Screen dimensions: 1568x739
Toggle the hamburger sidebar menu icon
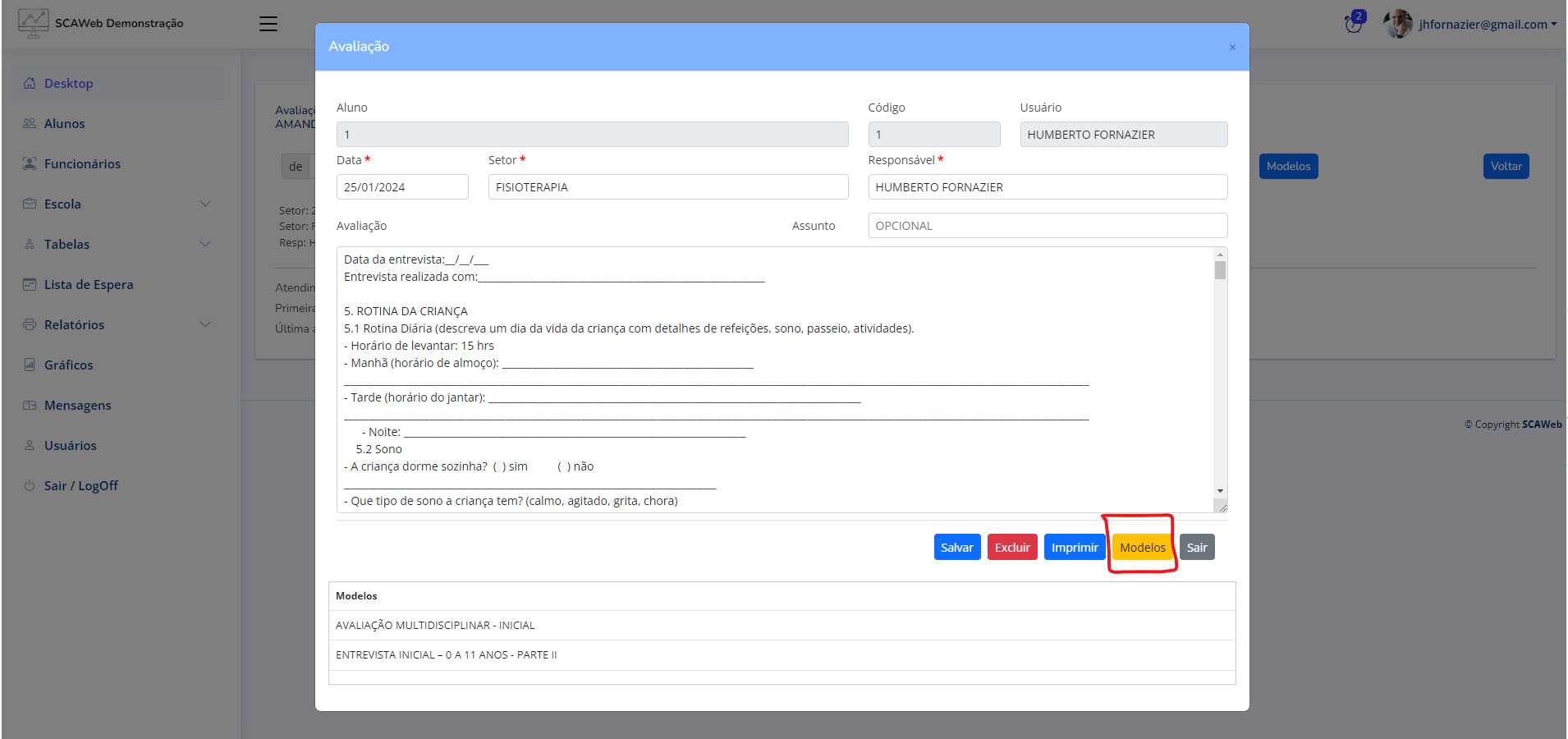268,24
